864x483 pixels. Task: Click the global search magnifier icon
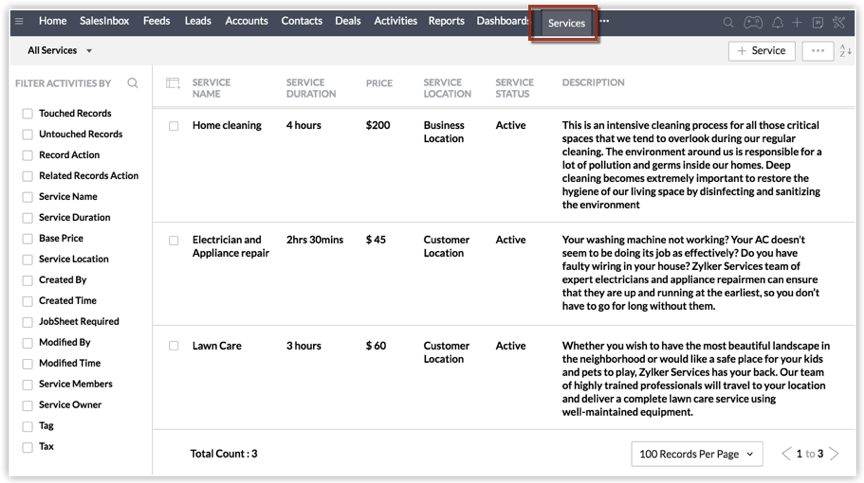pyautogui.click(x=728, y=22)
